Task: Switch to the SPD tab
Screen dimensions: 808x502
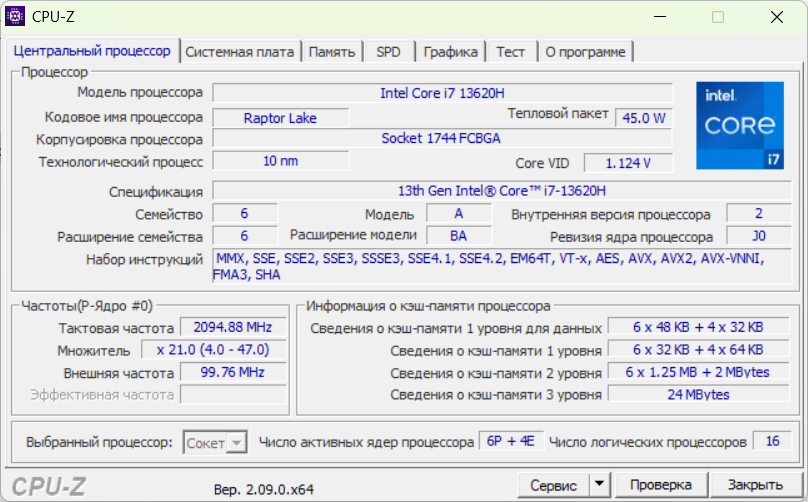Action: (389, 52)
